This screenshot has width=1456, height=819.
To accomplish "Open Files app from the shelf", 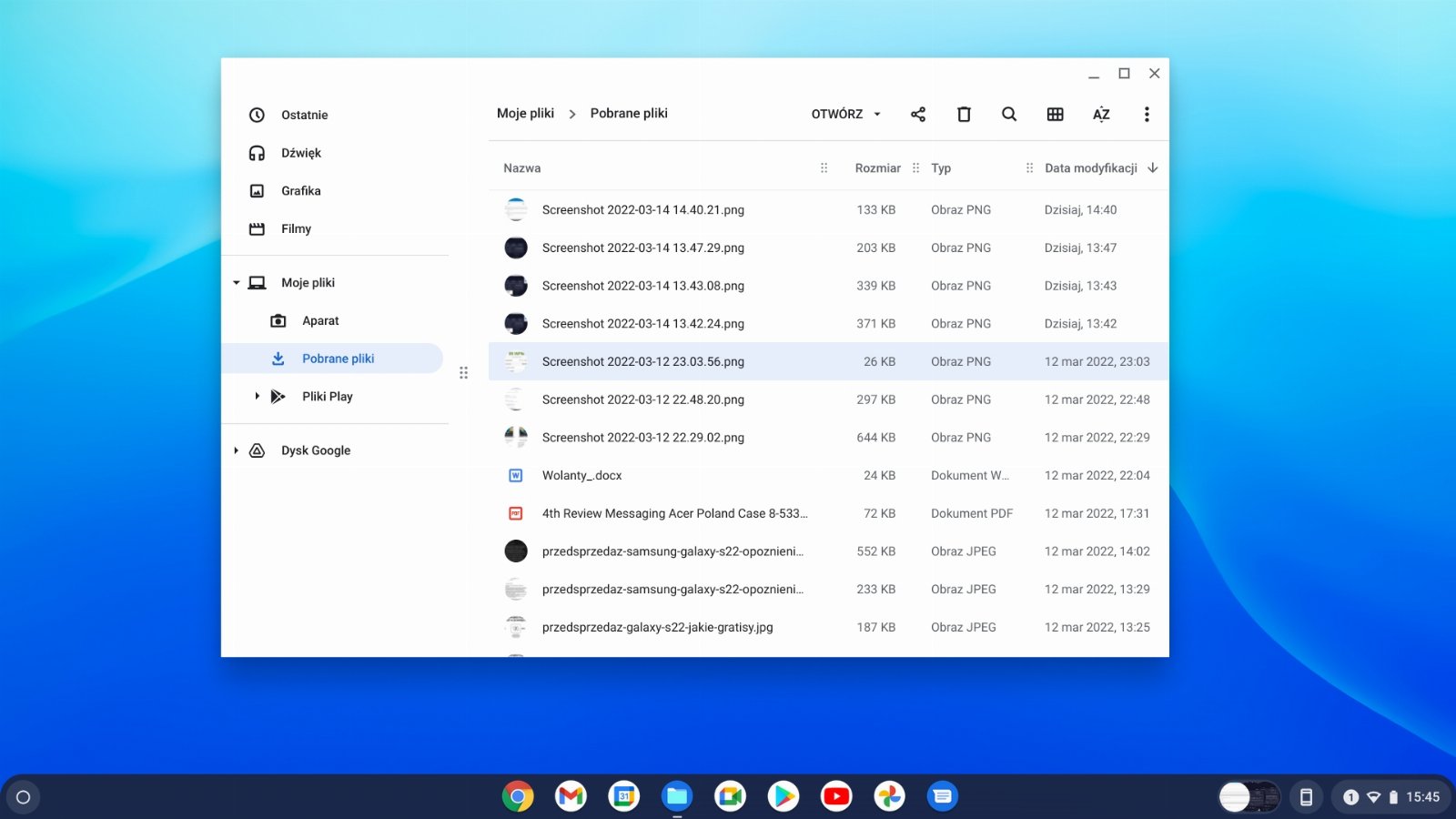I will tap(677, 796).
